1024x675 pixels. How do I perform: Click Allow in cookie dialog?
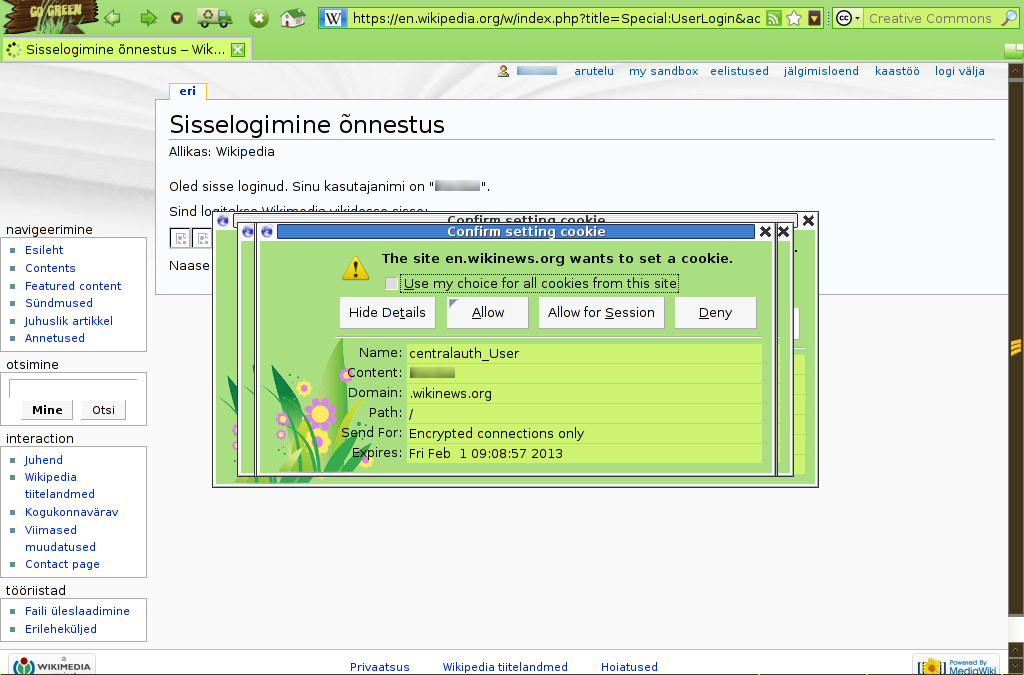(488, 313)
